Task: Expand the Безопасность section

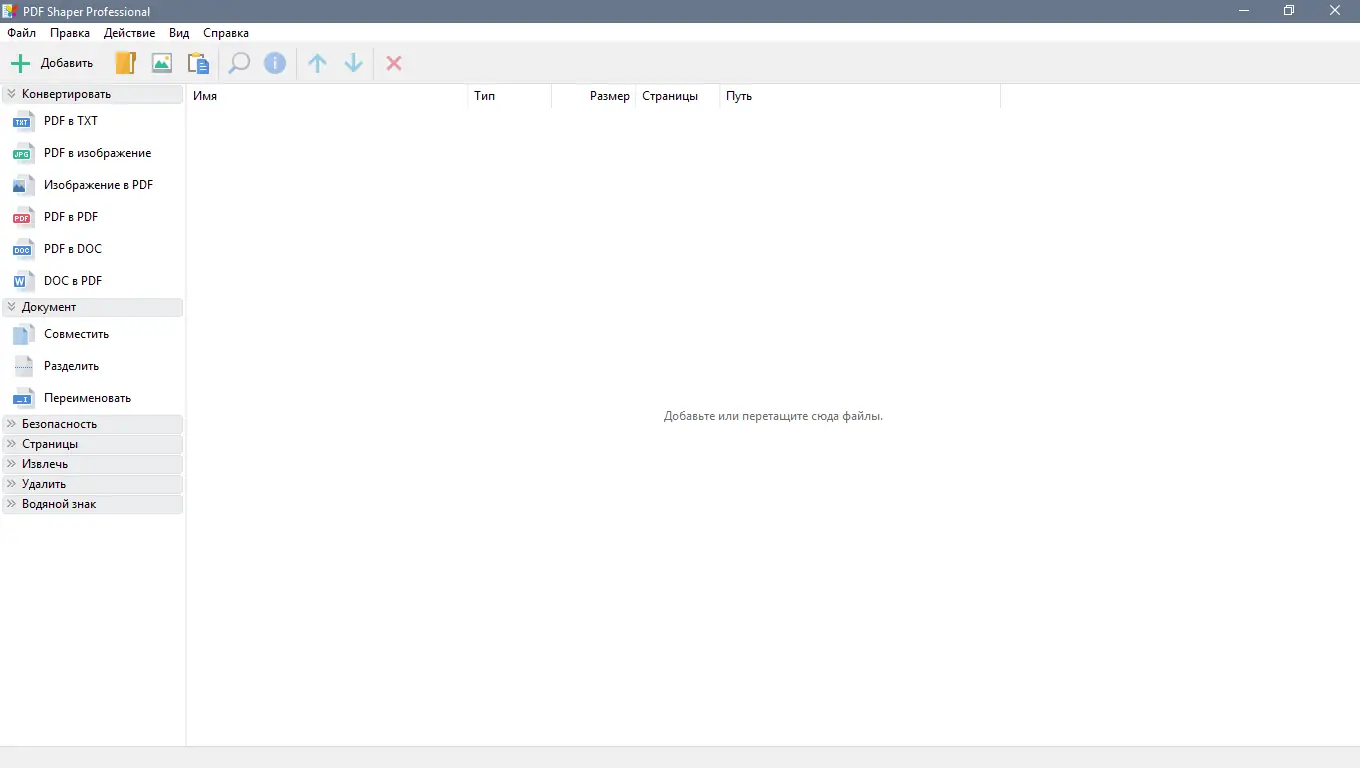Action: [93, 424]
